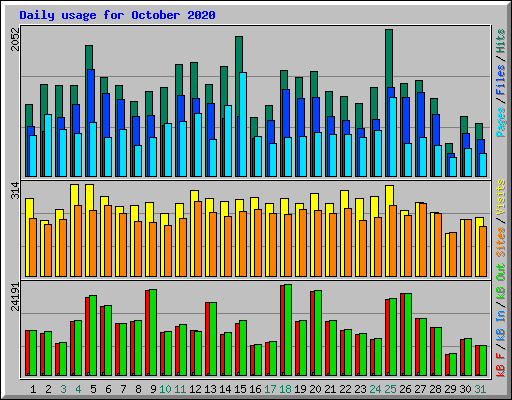Click the "Sites" legend label

point(500,242)
